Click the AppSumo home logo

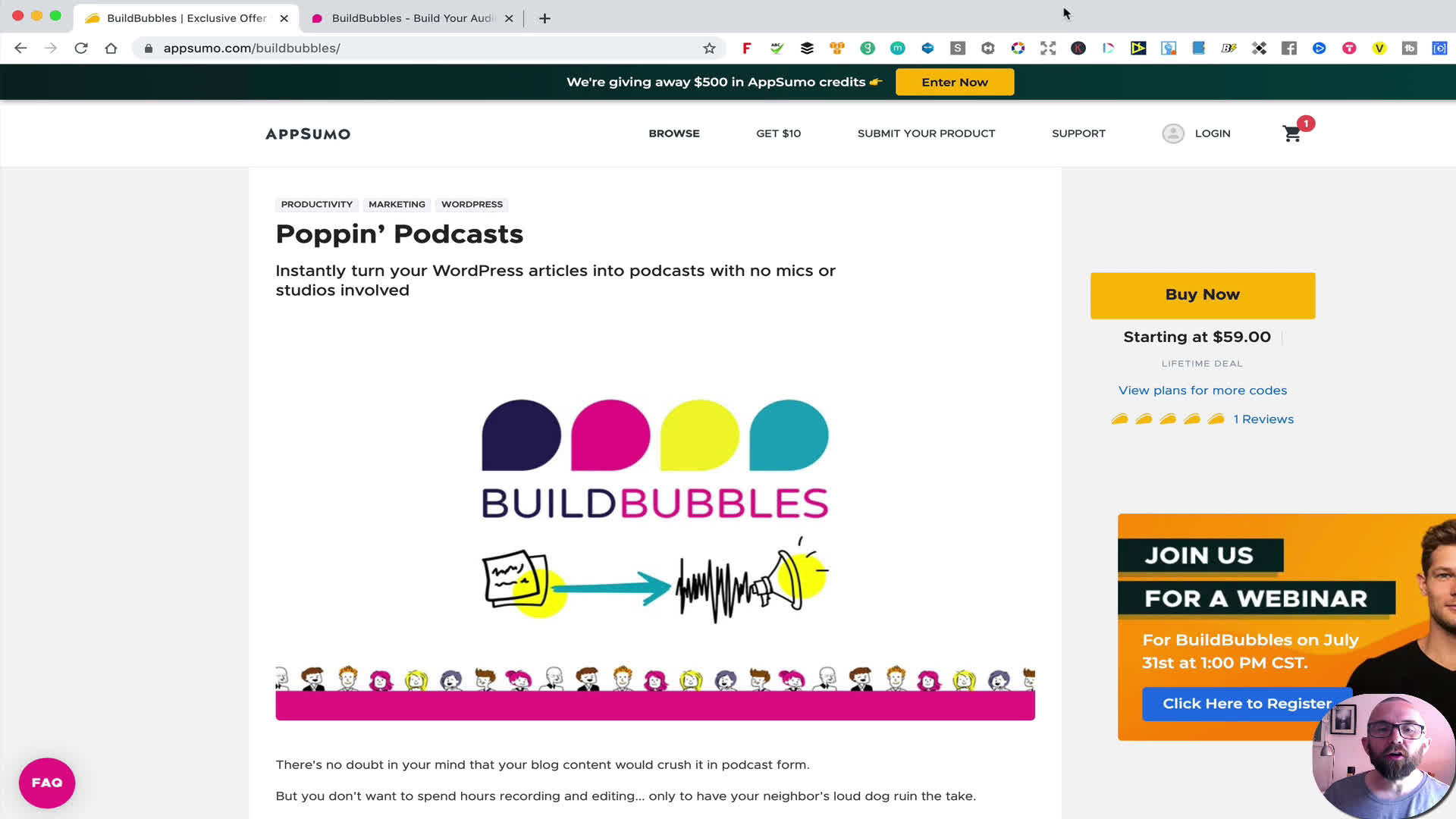point(309,133)
